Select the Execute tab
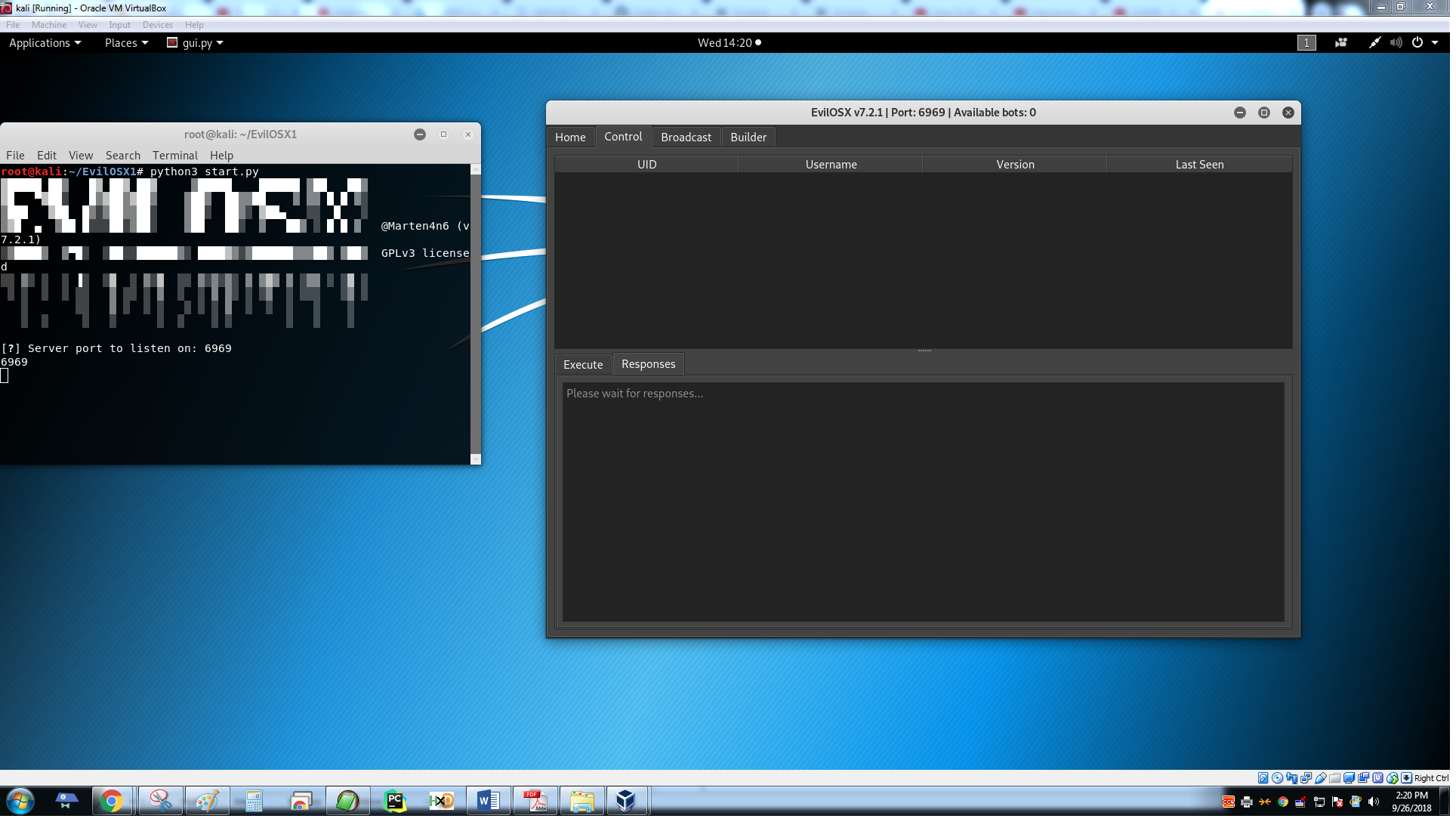The height and width of the screenshot is (828, 1456). (x=583, y=365)
